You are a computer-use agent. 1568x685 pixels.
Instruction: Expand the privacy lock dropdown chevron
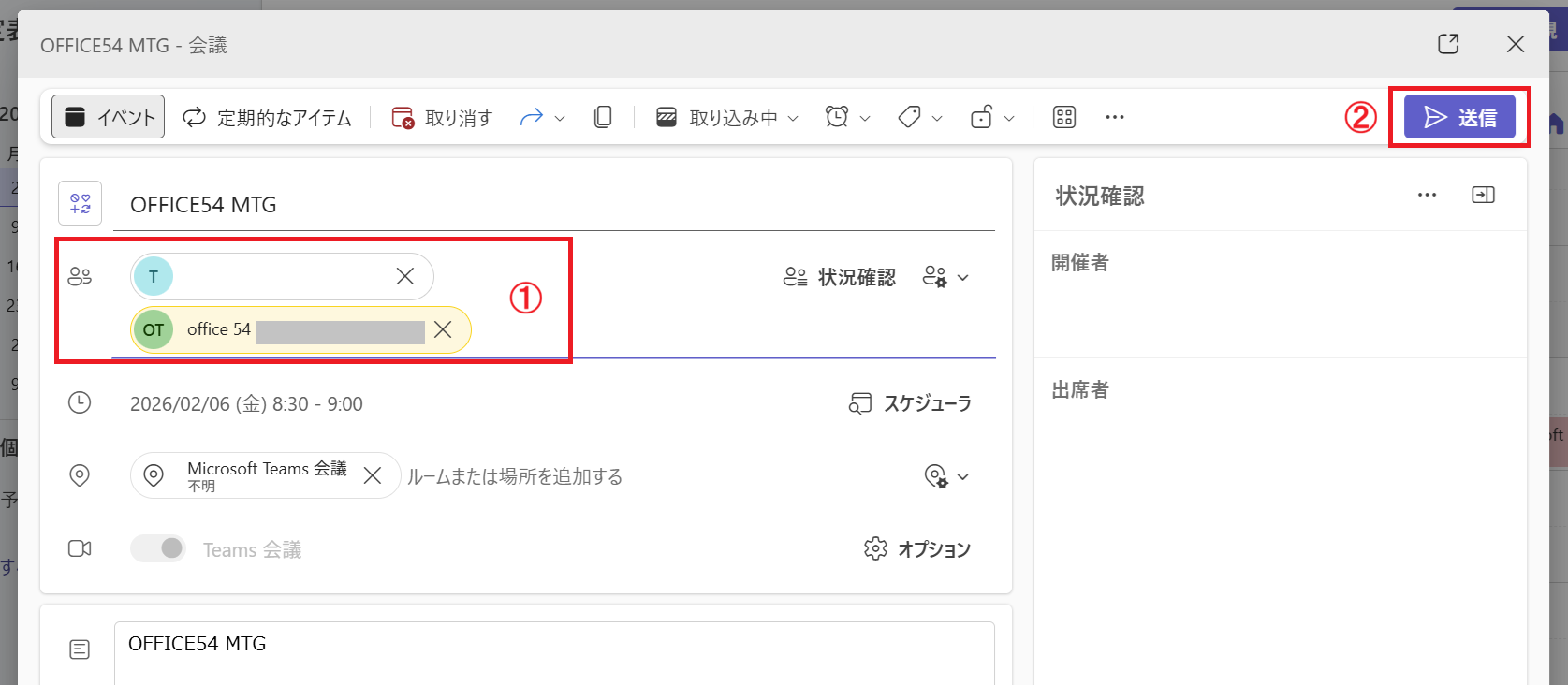(1009, 118)
